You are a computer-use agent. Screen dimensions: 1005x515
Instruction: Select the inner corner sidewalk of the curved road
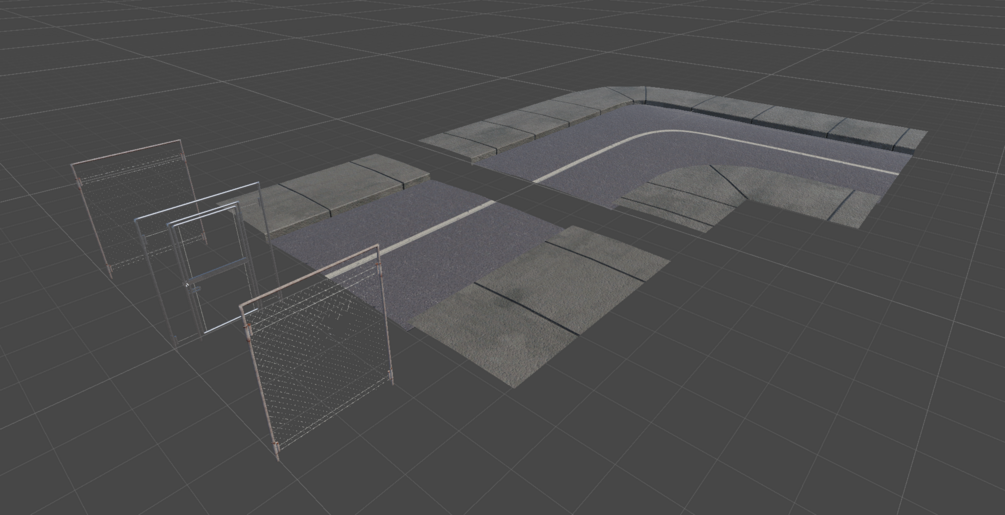pos(747,195)
